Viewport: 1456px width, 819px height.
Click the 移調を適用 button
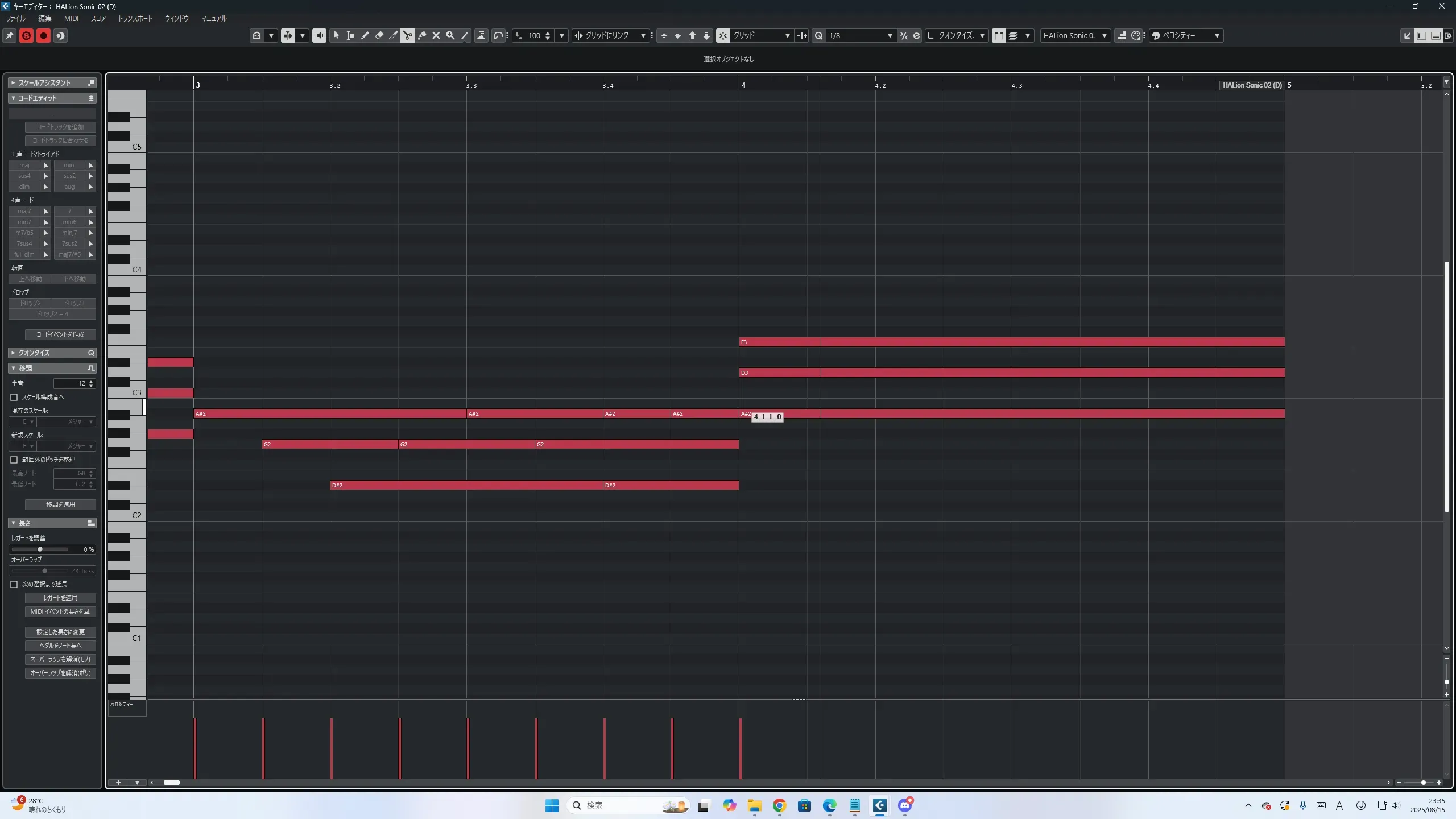[60, 504]
